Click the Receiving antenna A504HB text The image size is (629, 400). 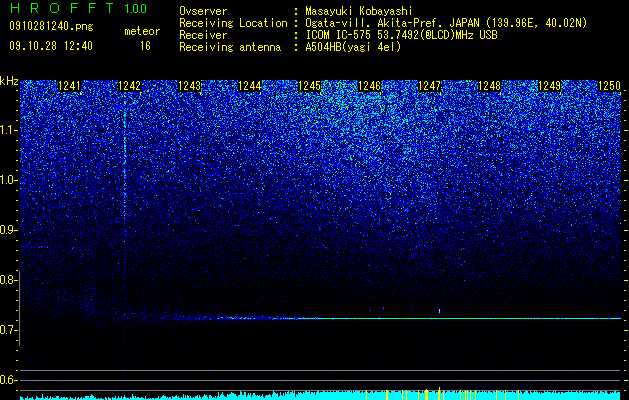[290, 47]
